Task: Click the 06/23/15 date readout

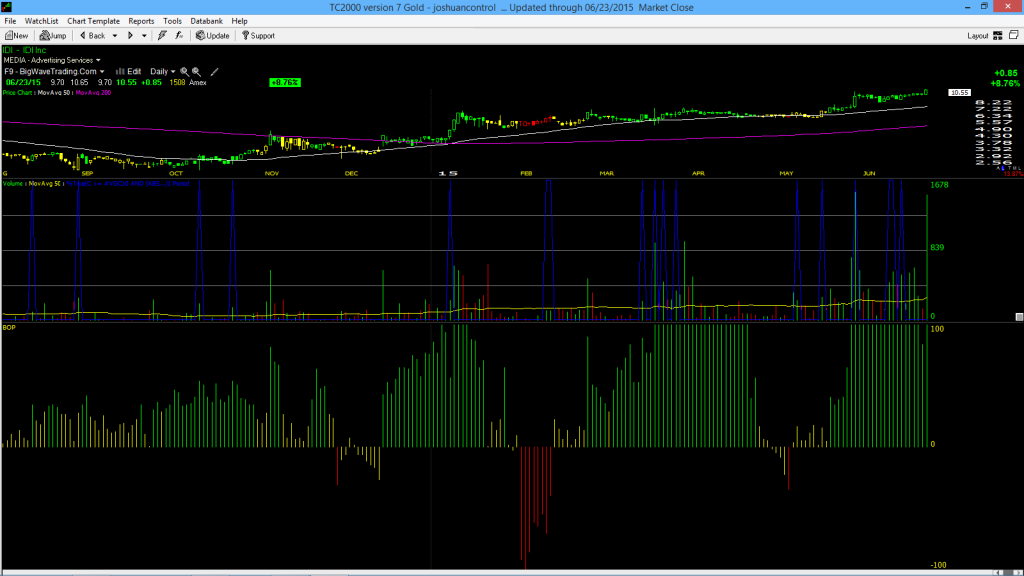Action: pyautogui.click(x=24, y=82)
